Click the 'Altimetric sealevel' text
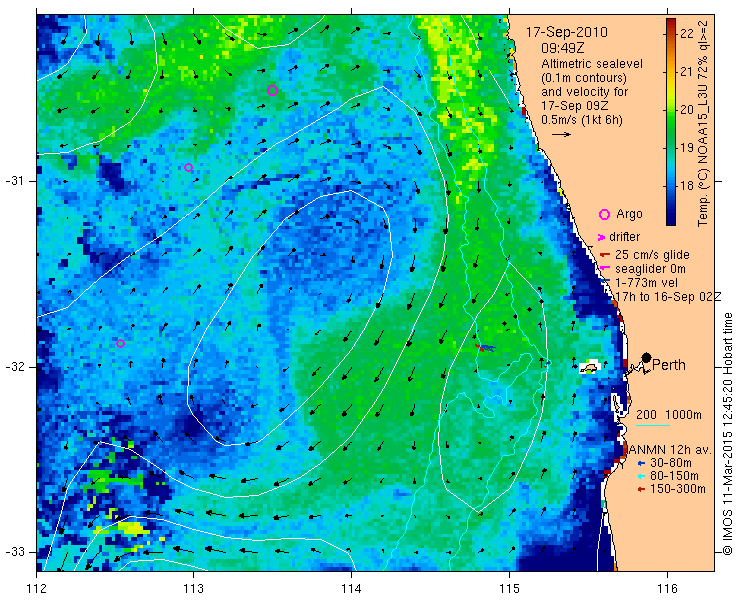740x600 pixels. pyautogui.click(x=592, y=64)
